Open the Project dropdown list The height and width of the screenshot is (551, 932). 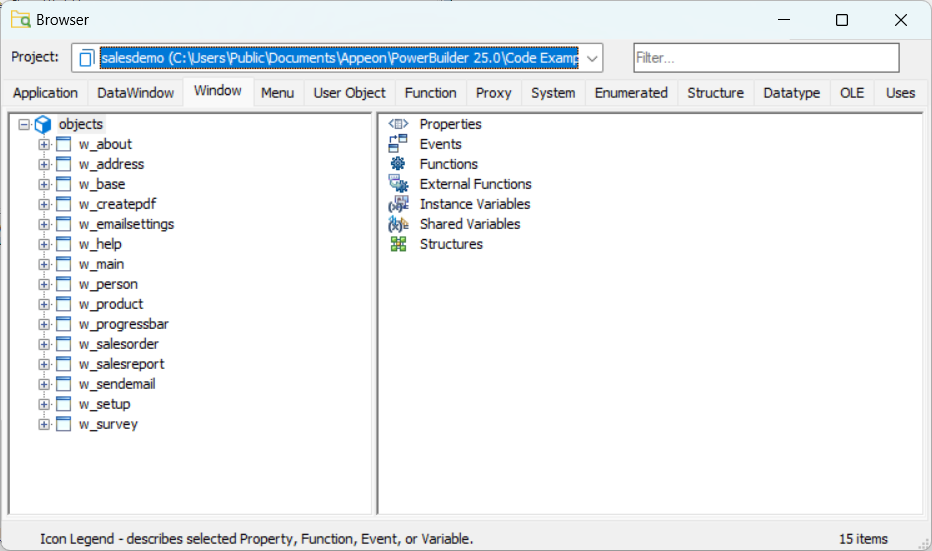coord(592,58)
